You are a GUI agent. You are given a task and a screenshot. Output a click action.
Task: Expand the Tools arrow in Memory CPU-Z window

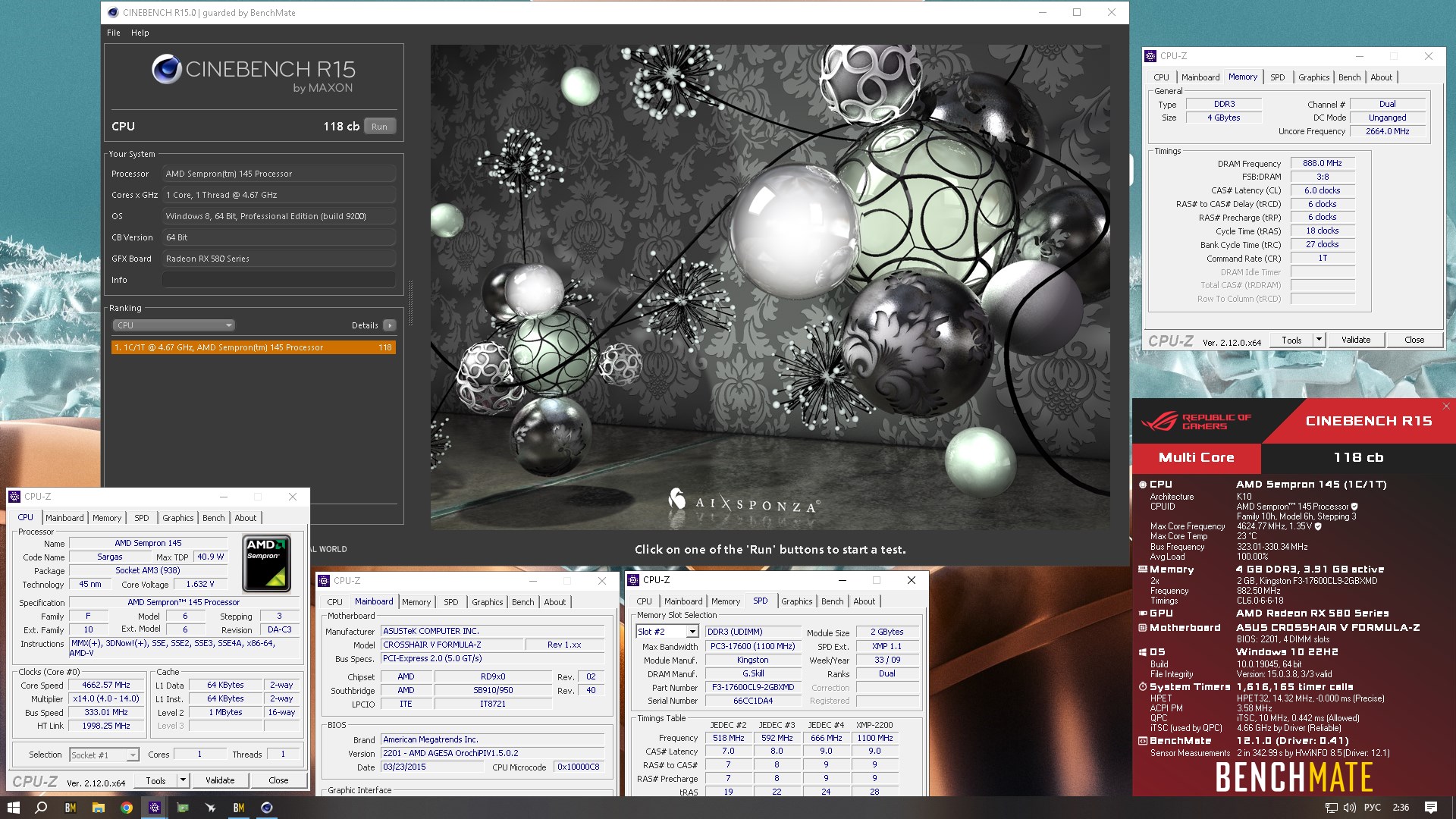tap(1319, 340)
